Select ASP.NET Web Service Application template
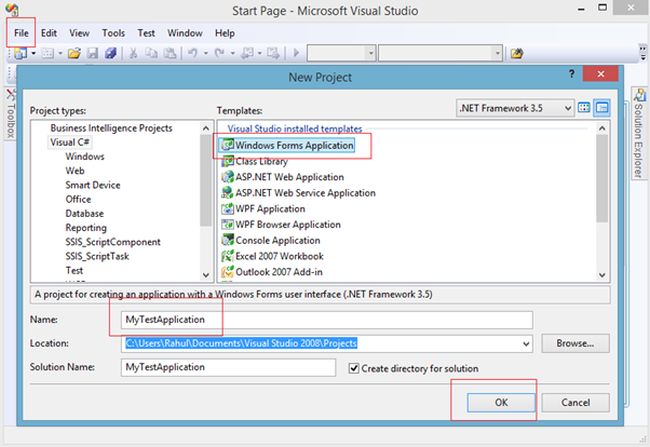 tap(298, 193)
